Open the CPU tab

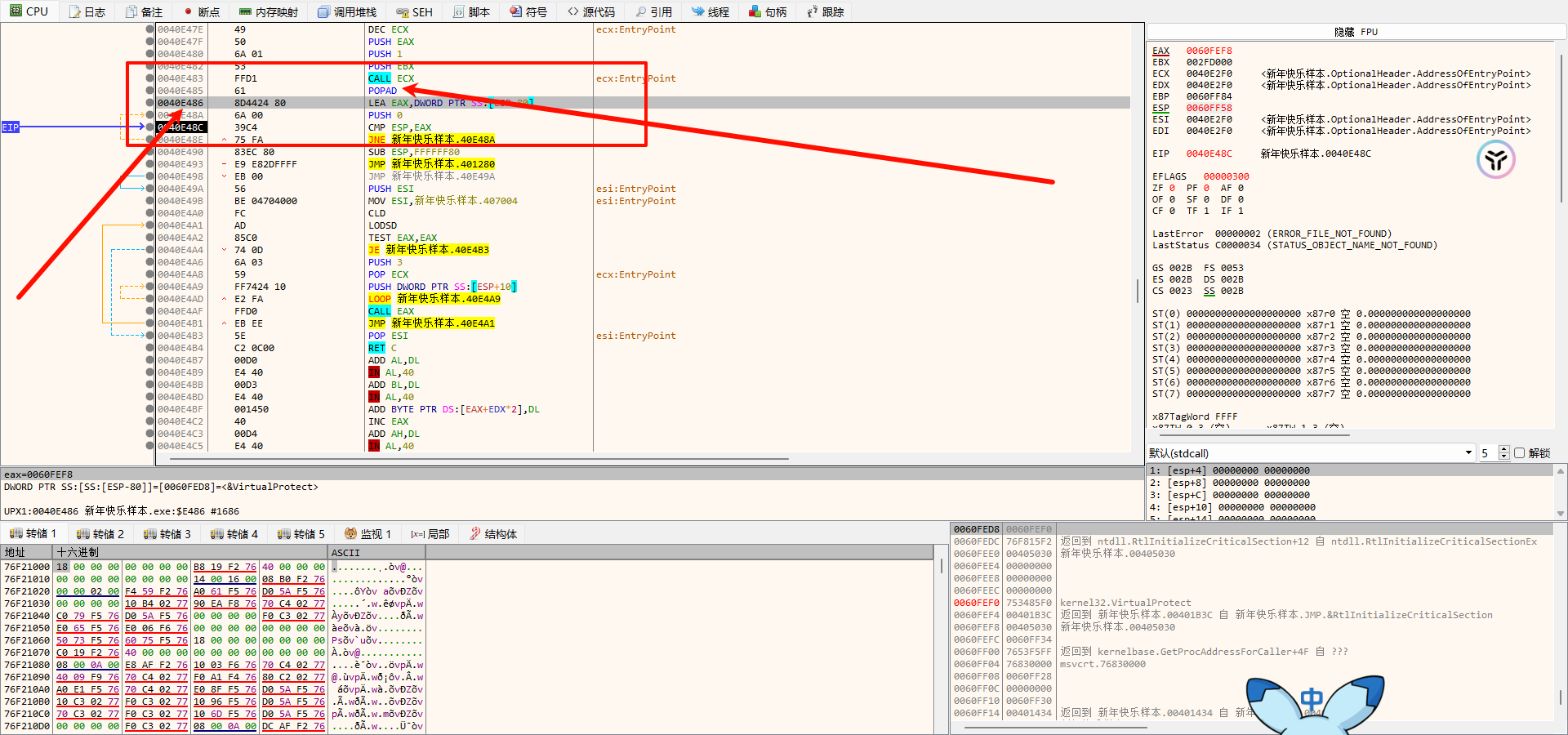coord(29,11)
